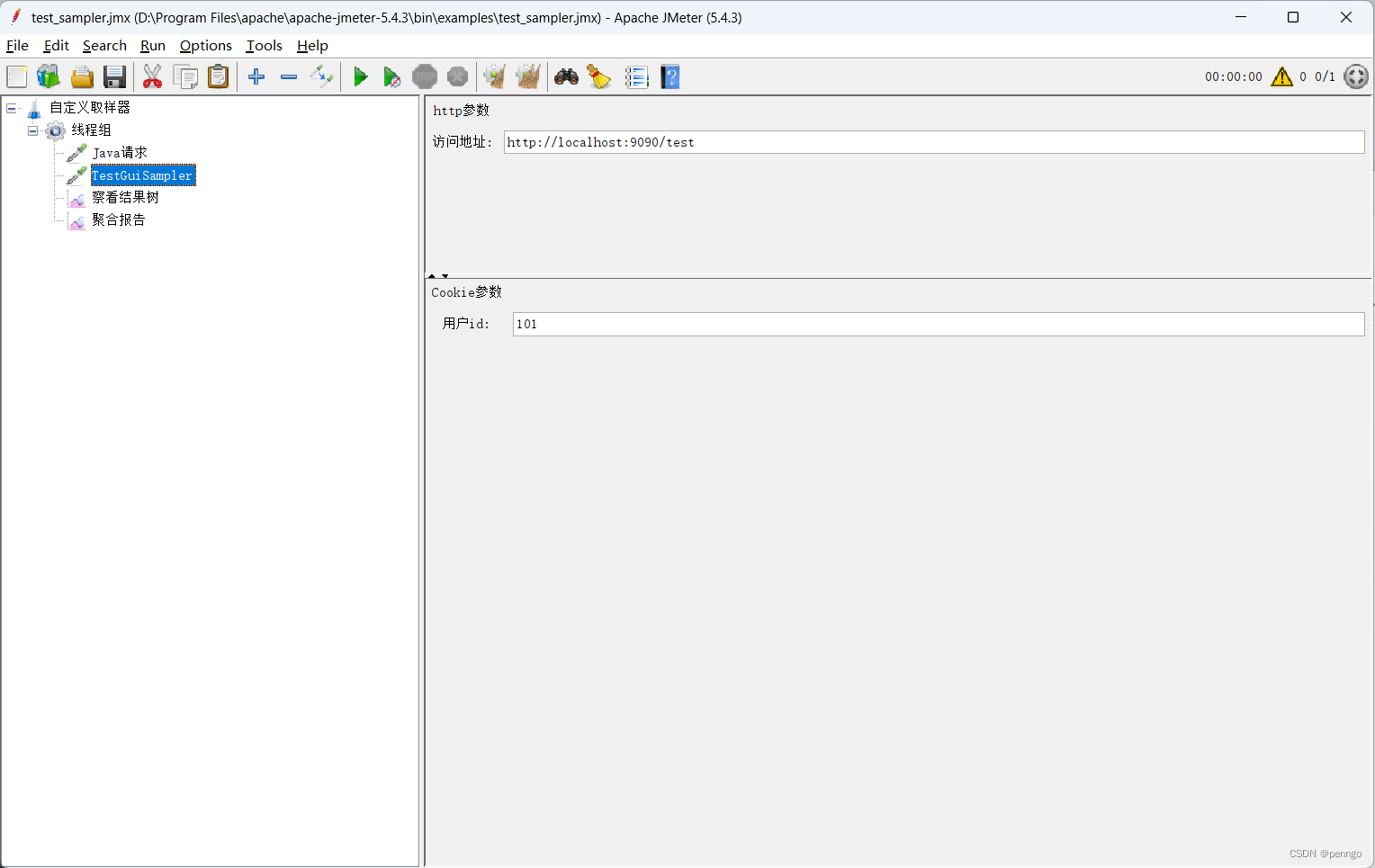Open Search using the binoculars icon
The height and width of the screenshot is (868, 1375).
(566, 77)
